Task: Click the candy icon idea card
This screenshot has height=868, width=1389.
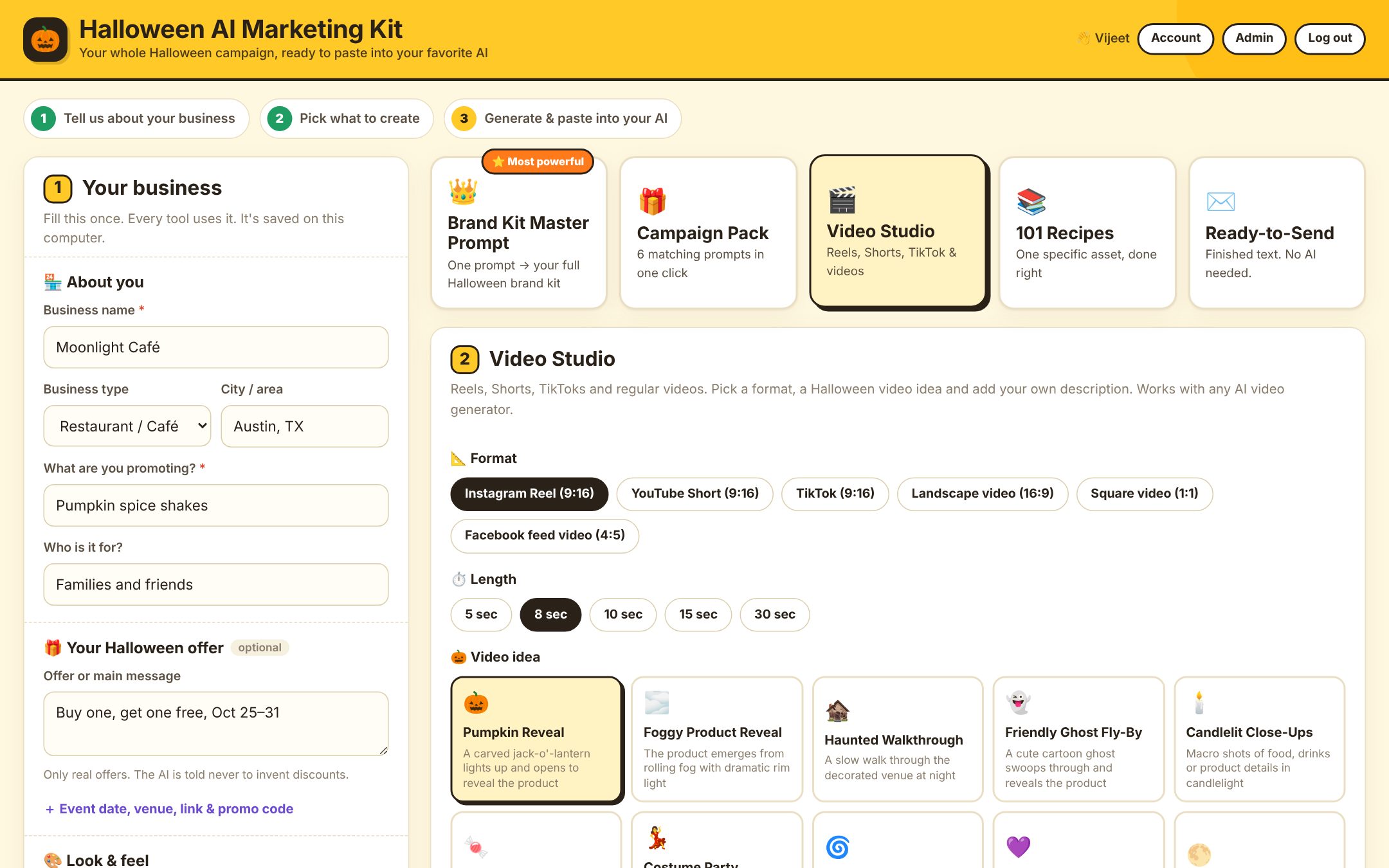Action: point(476,847)
